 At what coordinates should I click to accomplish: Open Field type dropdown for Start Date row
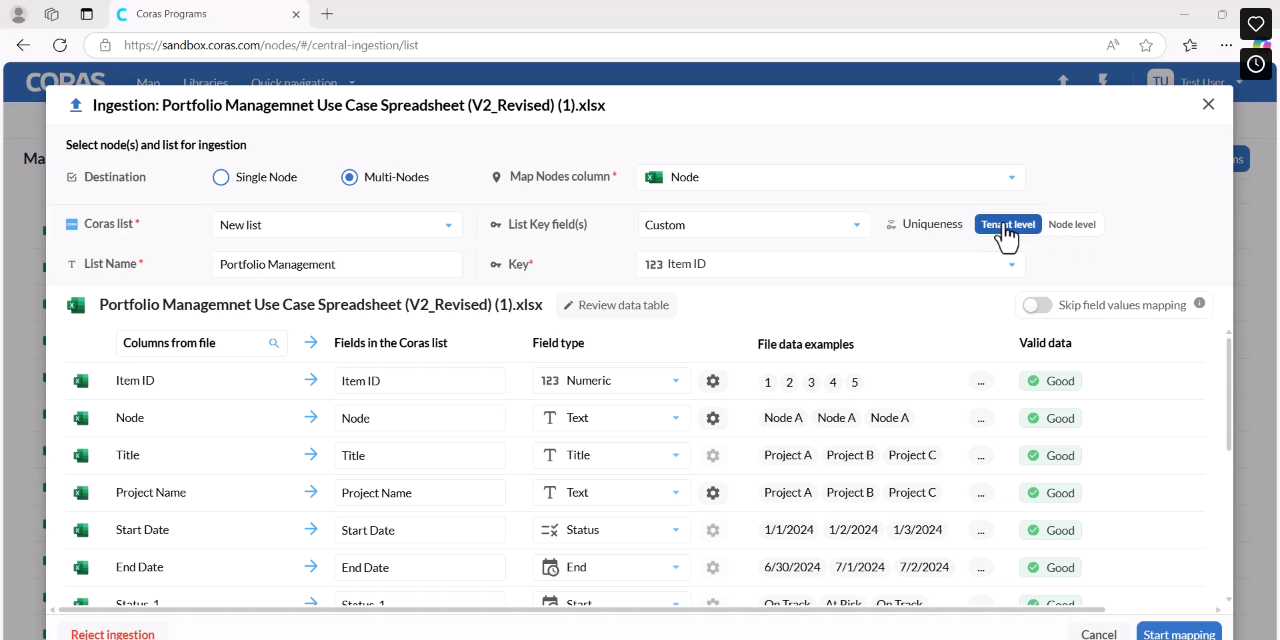611,530
